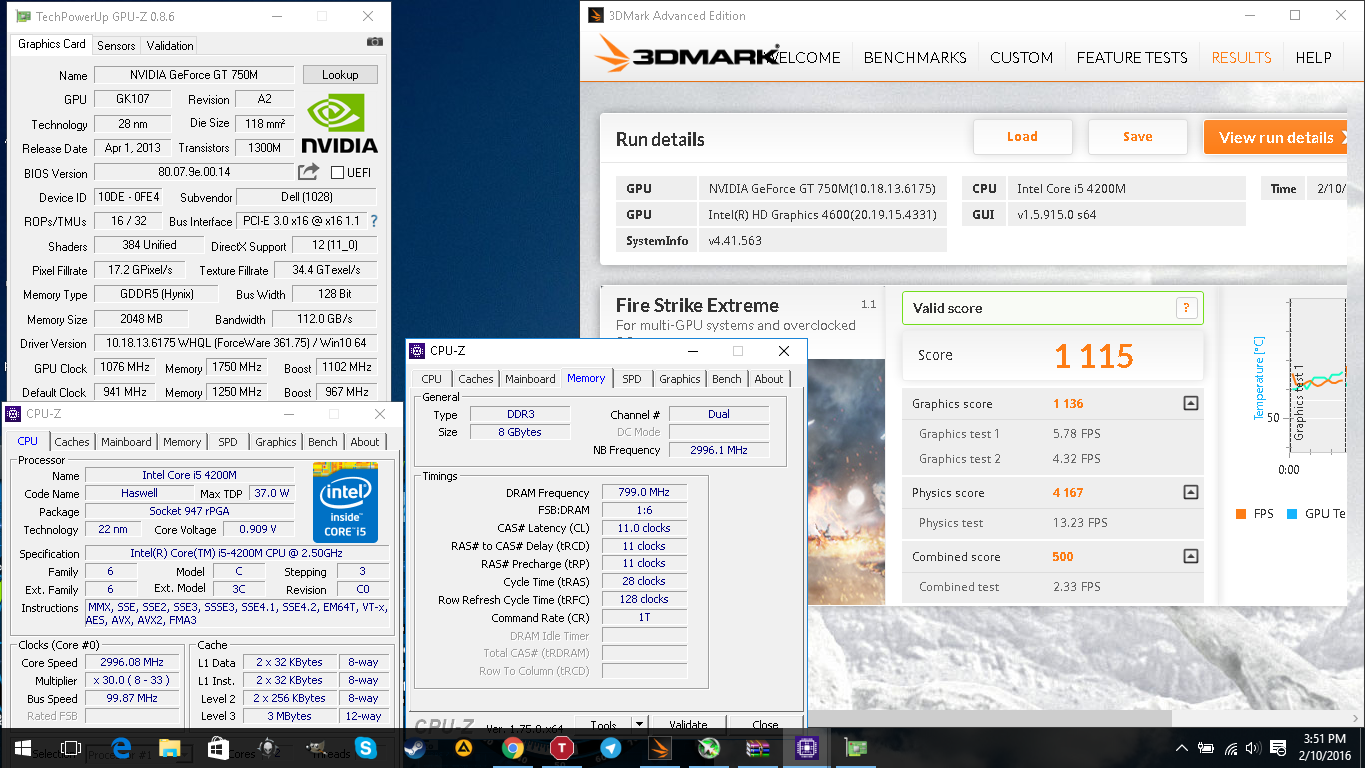Open WinRAR from the taskbar
The width and height of the screenshot is (1365, 768).
click(758, 748)
